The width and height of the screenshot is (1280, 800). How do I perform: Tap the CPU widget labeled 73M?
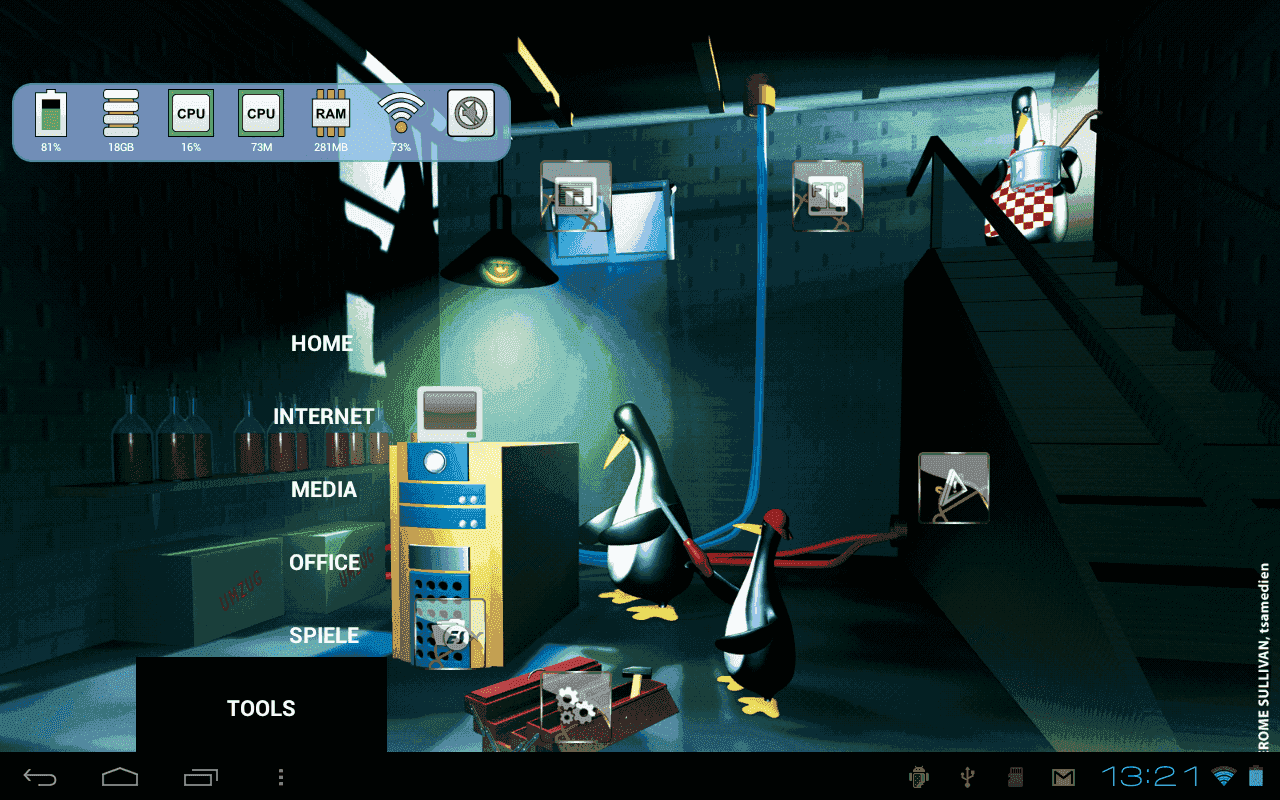click(x=261, y=121)
